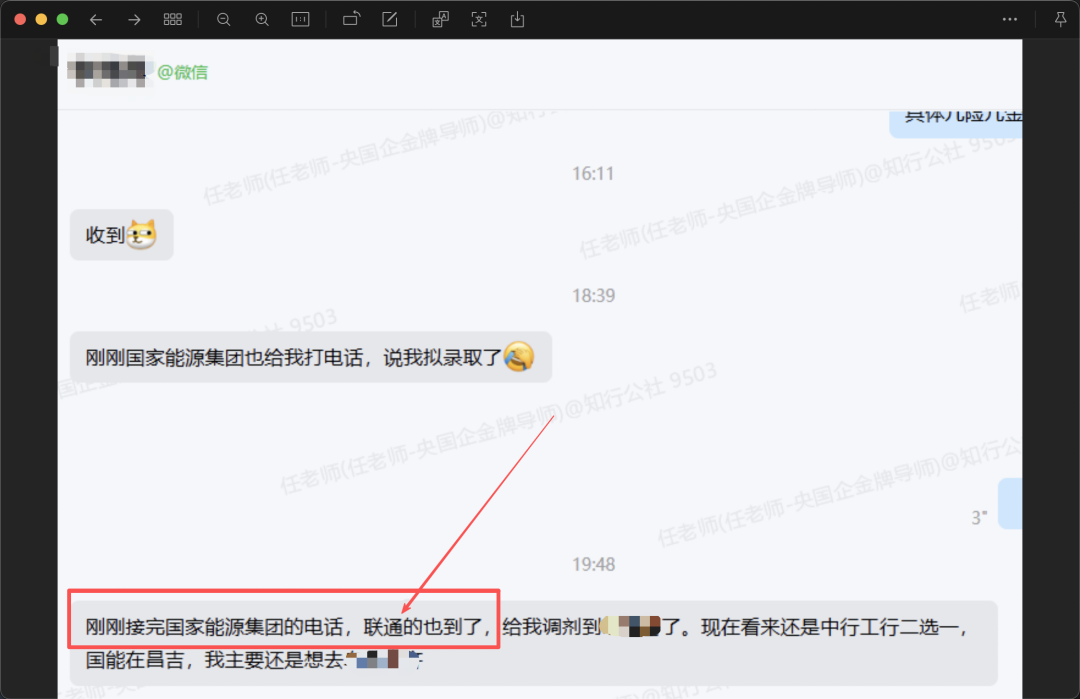Click the 16:11 timestamp

tap(593, 174)
